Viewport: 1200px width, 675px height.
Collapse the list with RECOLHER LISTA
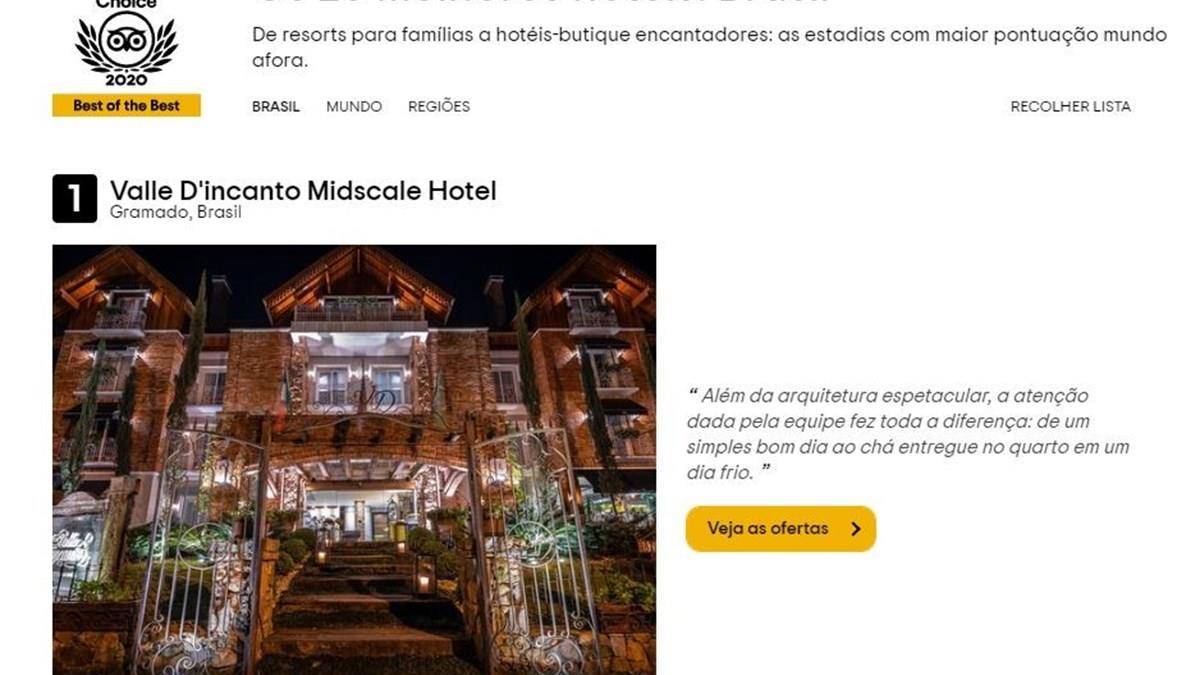[1070, 106]
